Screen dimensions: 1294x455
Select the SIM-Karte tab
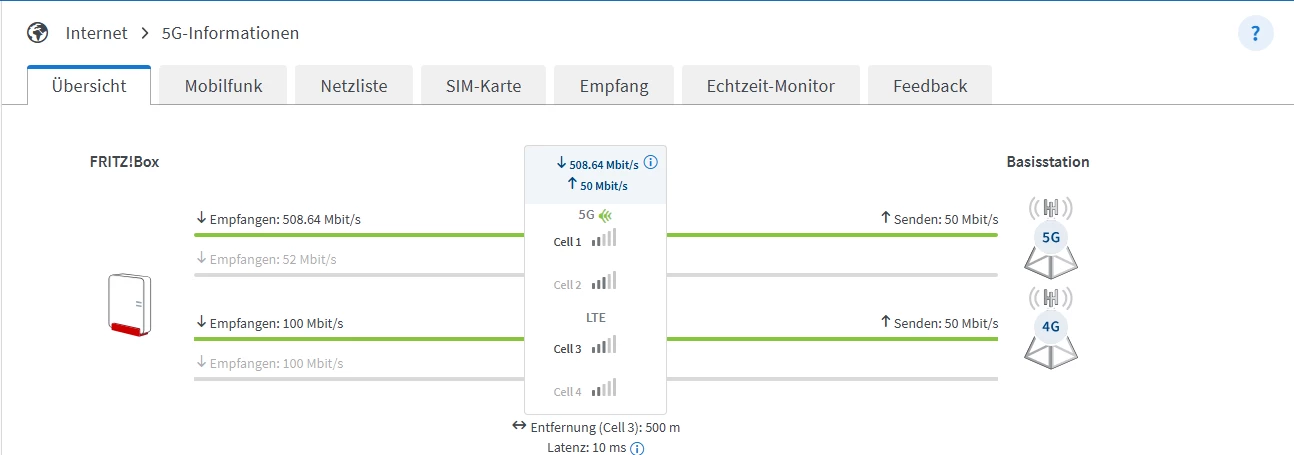483,86
